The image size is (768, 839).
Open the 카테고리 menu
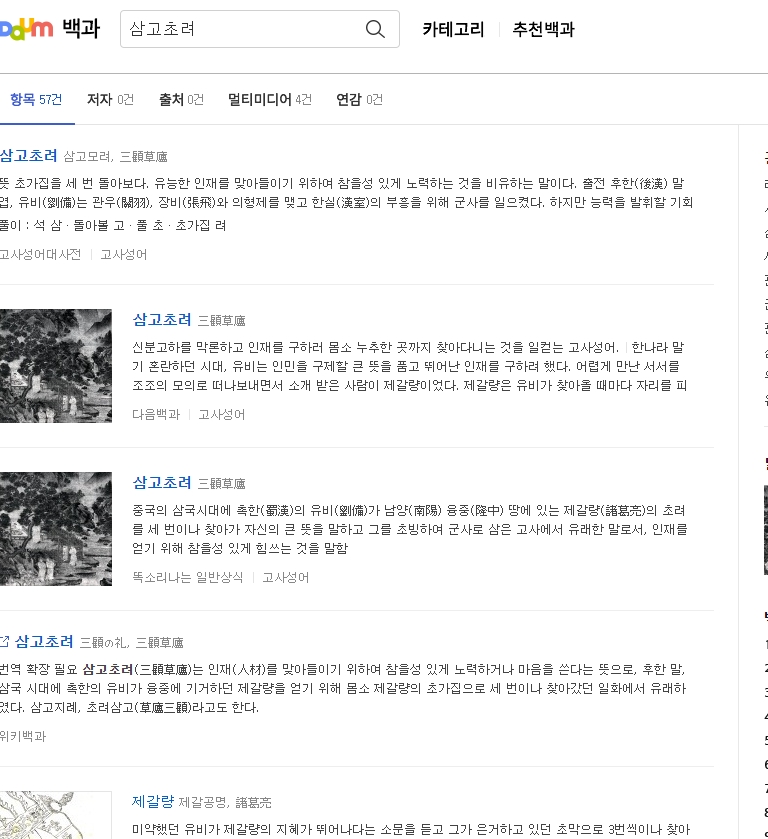[x=453, y=29]
